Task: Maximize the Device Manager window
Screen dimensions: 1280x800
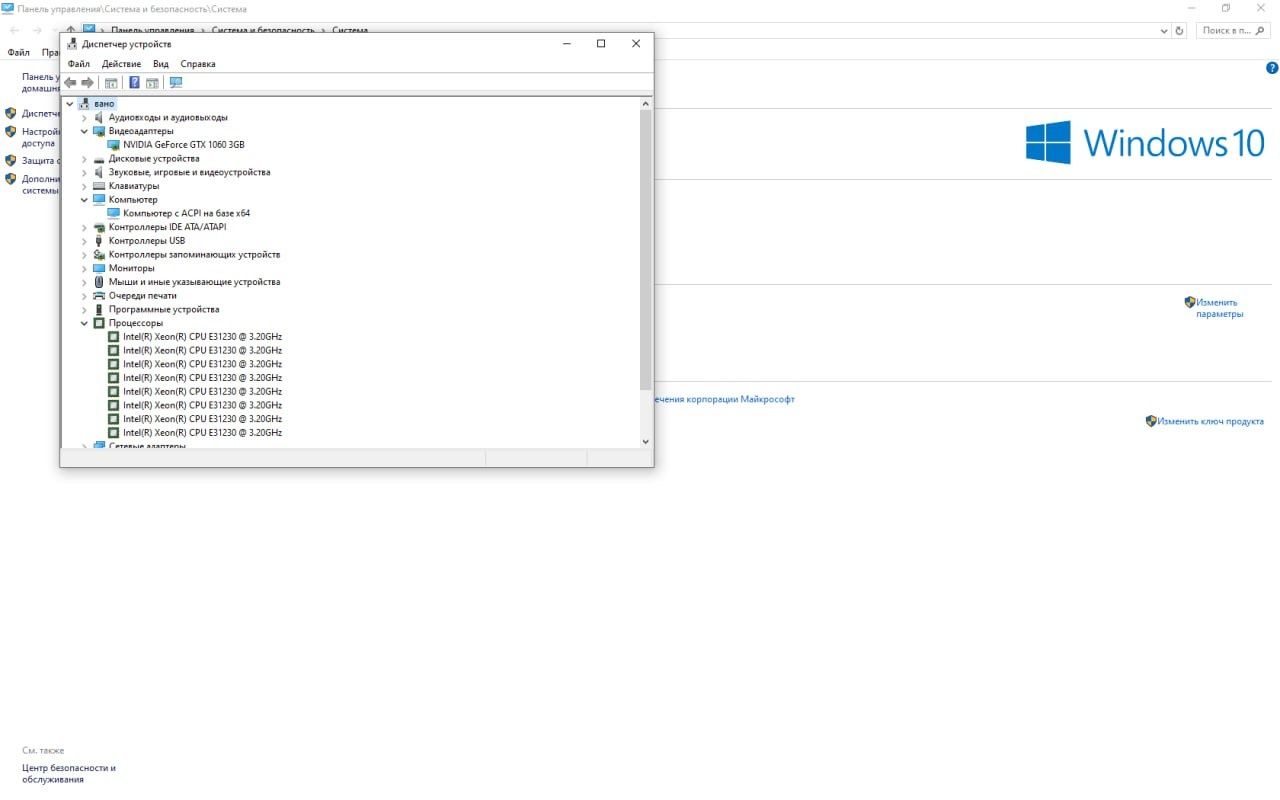Action: pyautogui.click(x=601, y=44)
